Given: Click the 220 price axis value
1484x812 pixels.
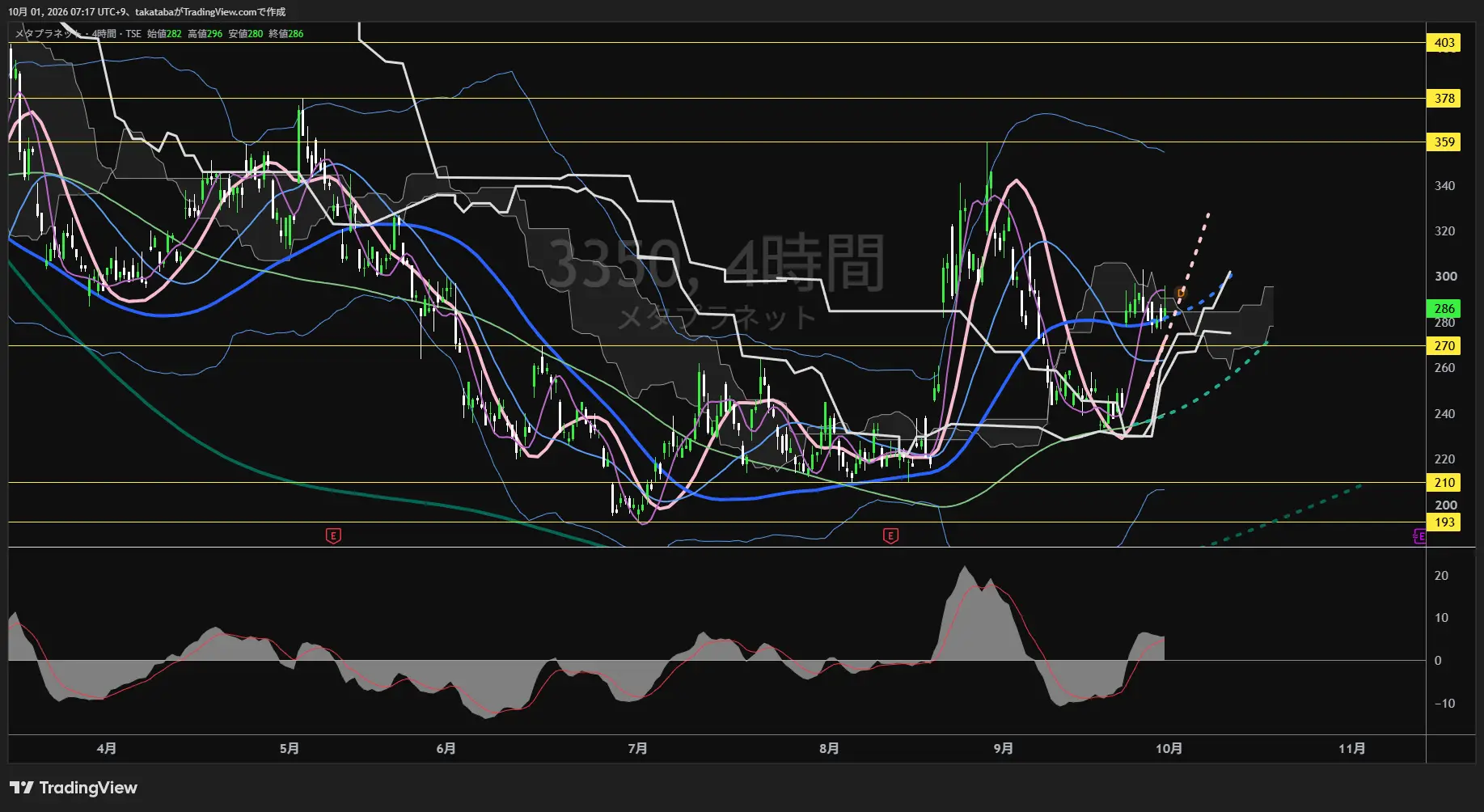Looking at the screenshot, I should 1444,459.
